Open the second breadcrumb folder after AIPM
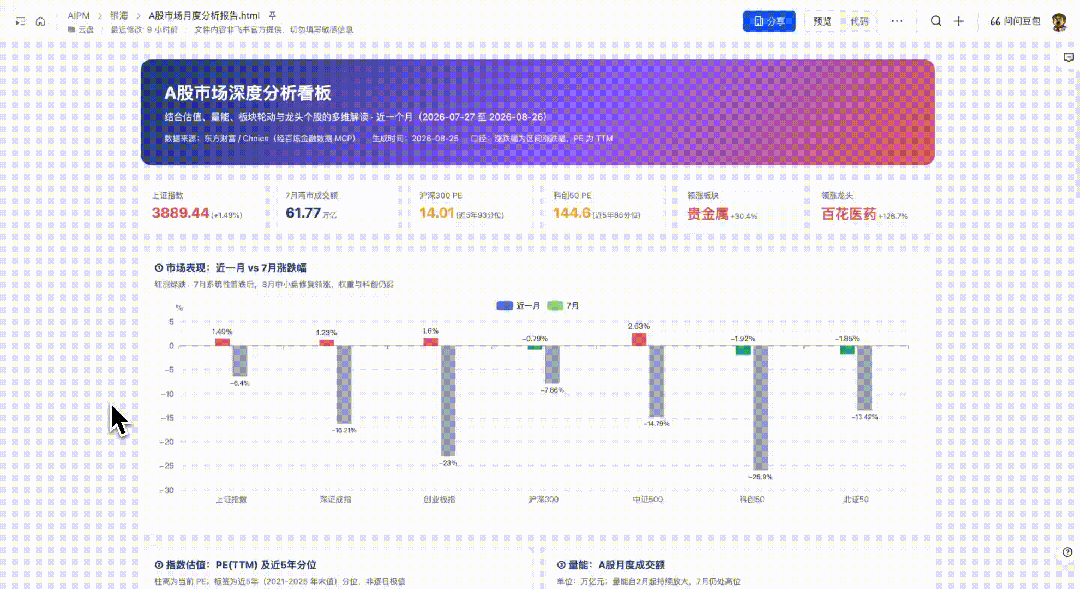The height and width of the screenshot is (589, 1080). point(119,15)
